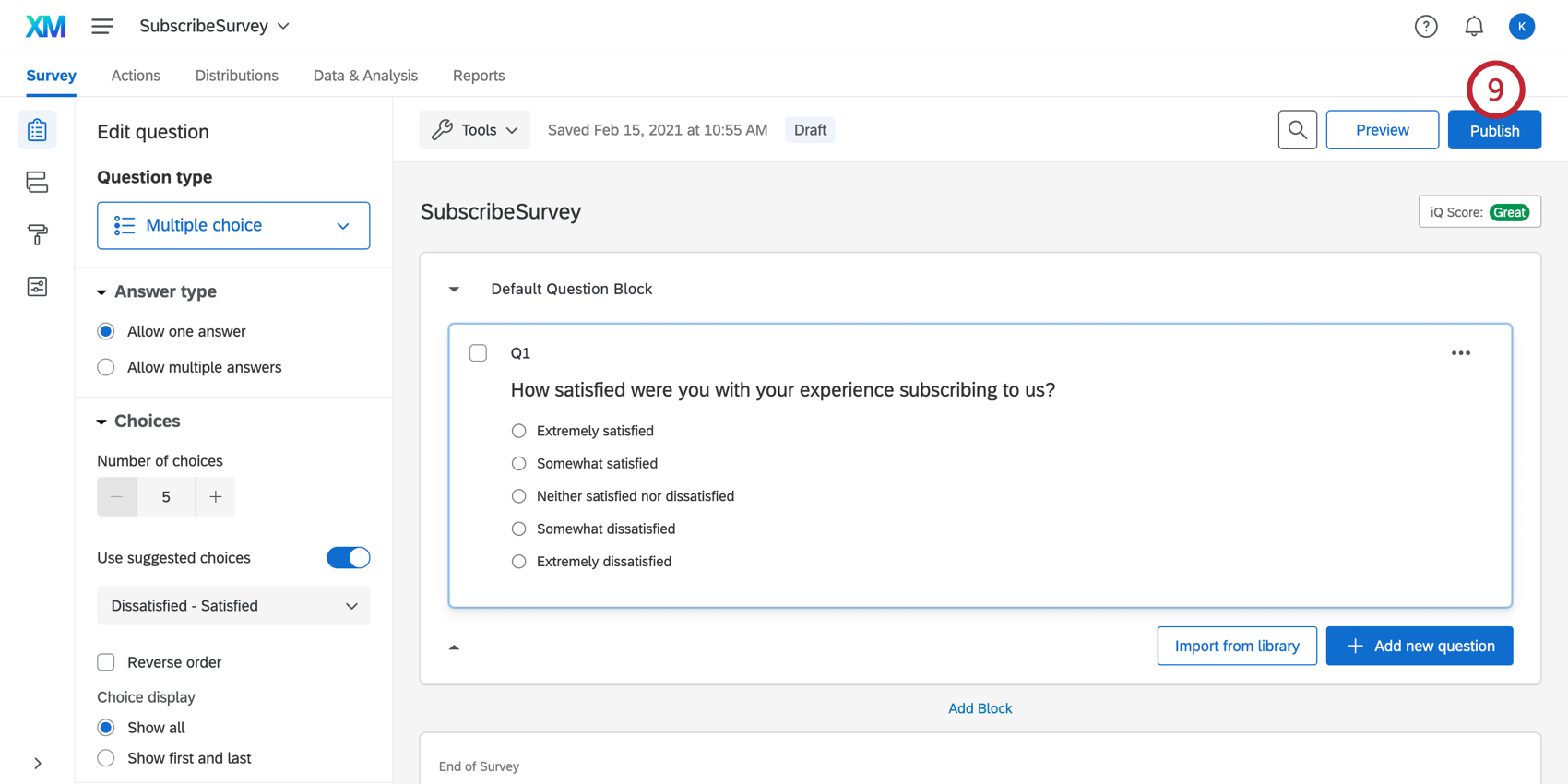Click the Publish button
This screenshot has height=784, width=1568.
click(1493, 130)
